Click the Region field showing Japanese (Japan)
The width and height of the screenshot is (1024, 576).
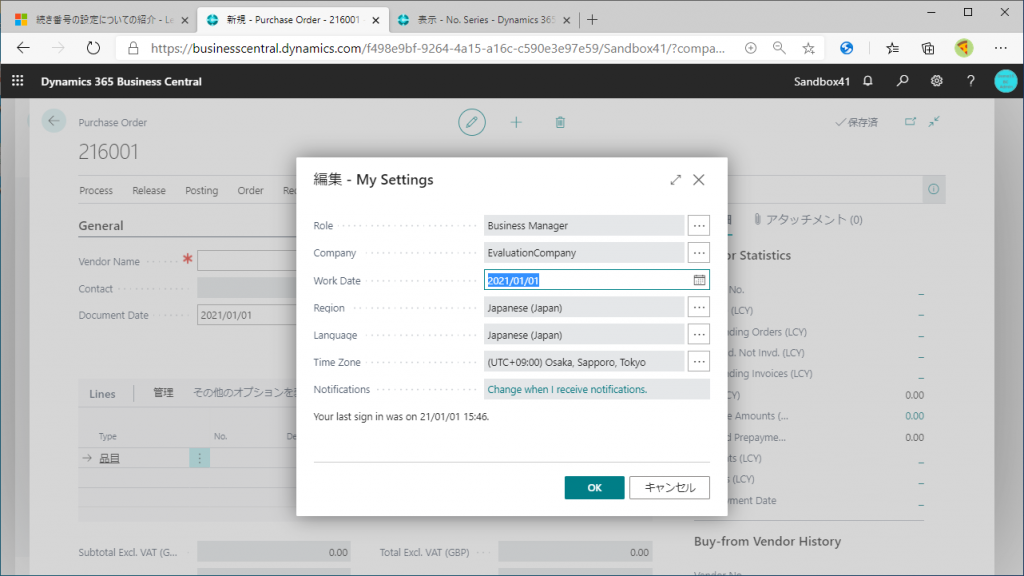click(x=584, y=308)
